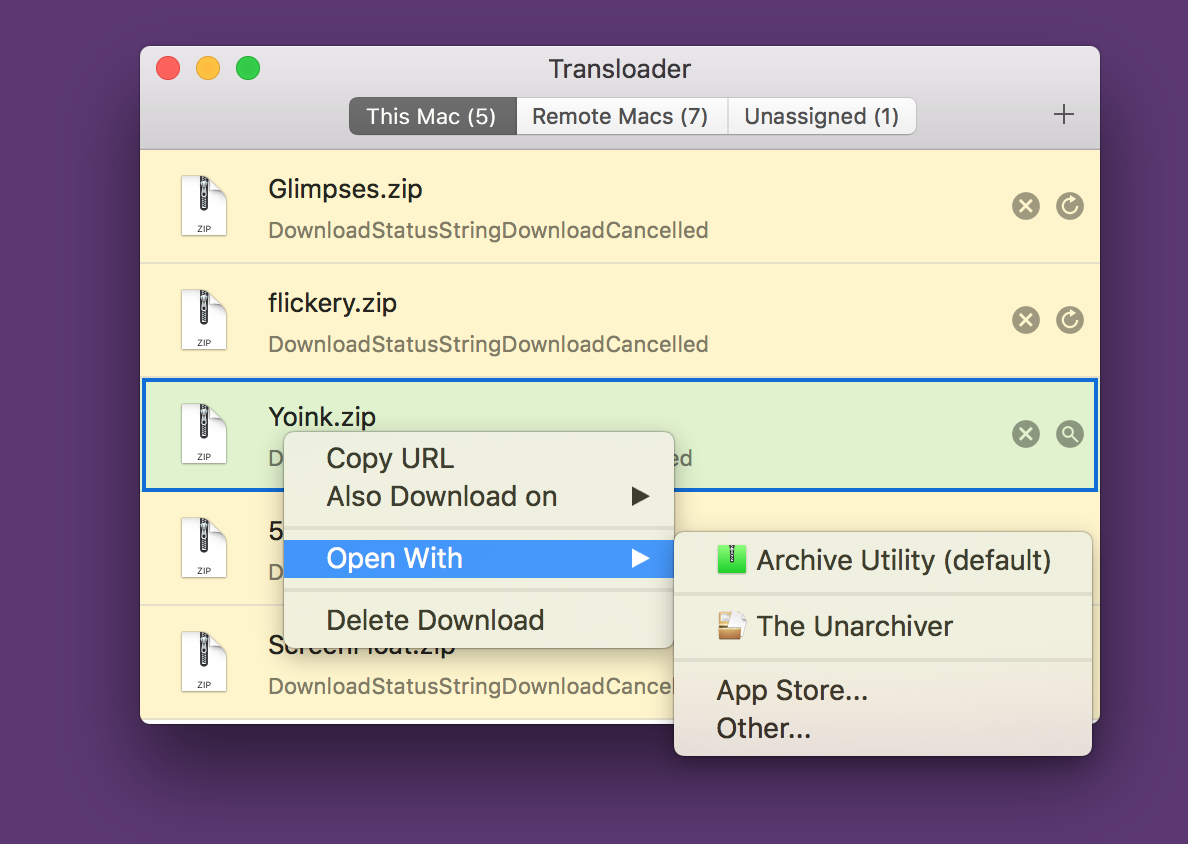Image resolution: width=1188 pixels, height=844 pixels.
Task: Click the Glimpses.zip file icon
Action: click(204, 205)
